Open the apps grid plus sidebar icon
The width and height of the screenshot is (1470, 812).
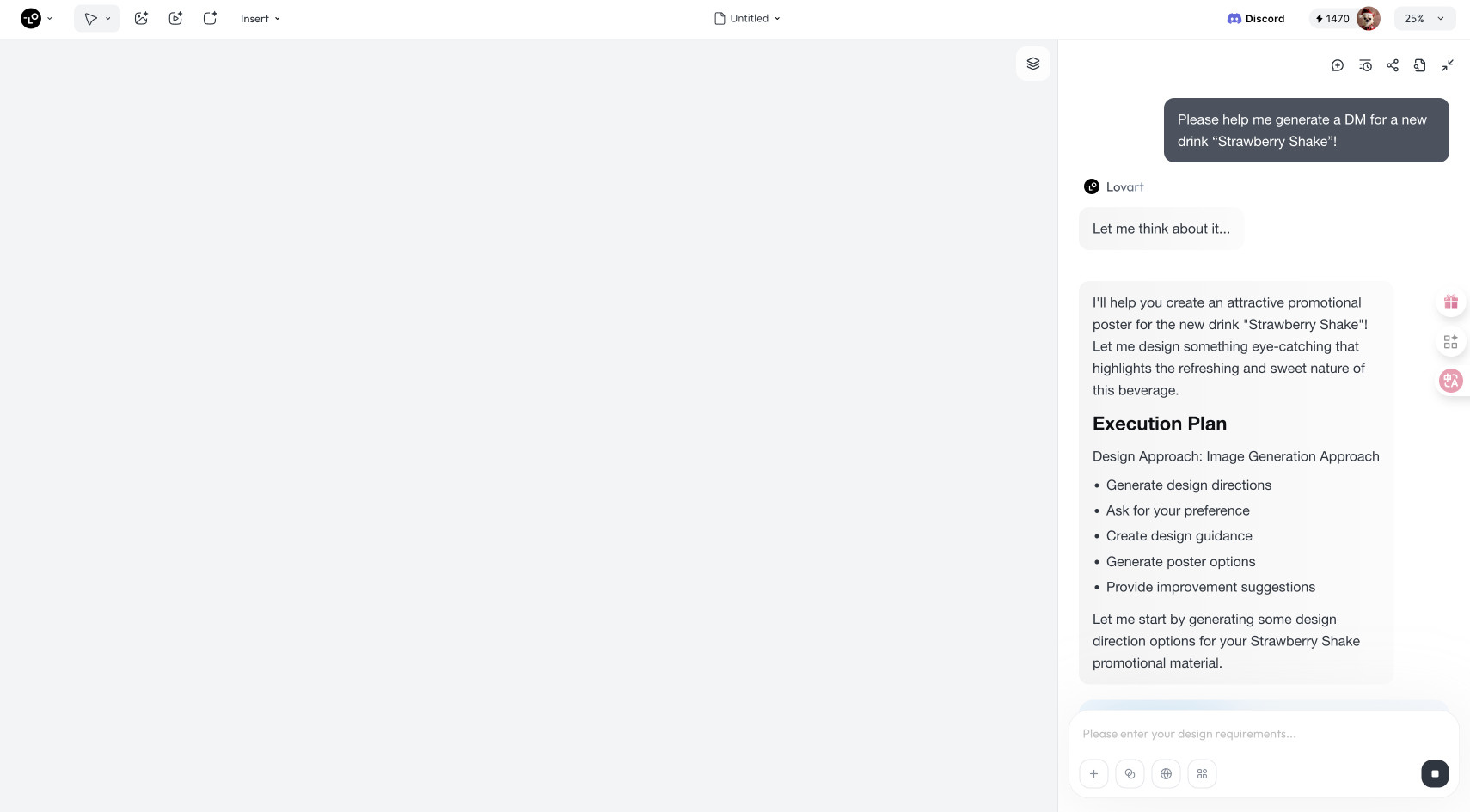1451,342
